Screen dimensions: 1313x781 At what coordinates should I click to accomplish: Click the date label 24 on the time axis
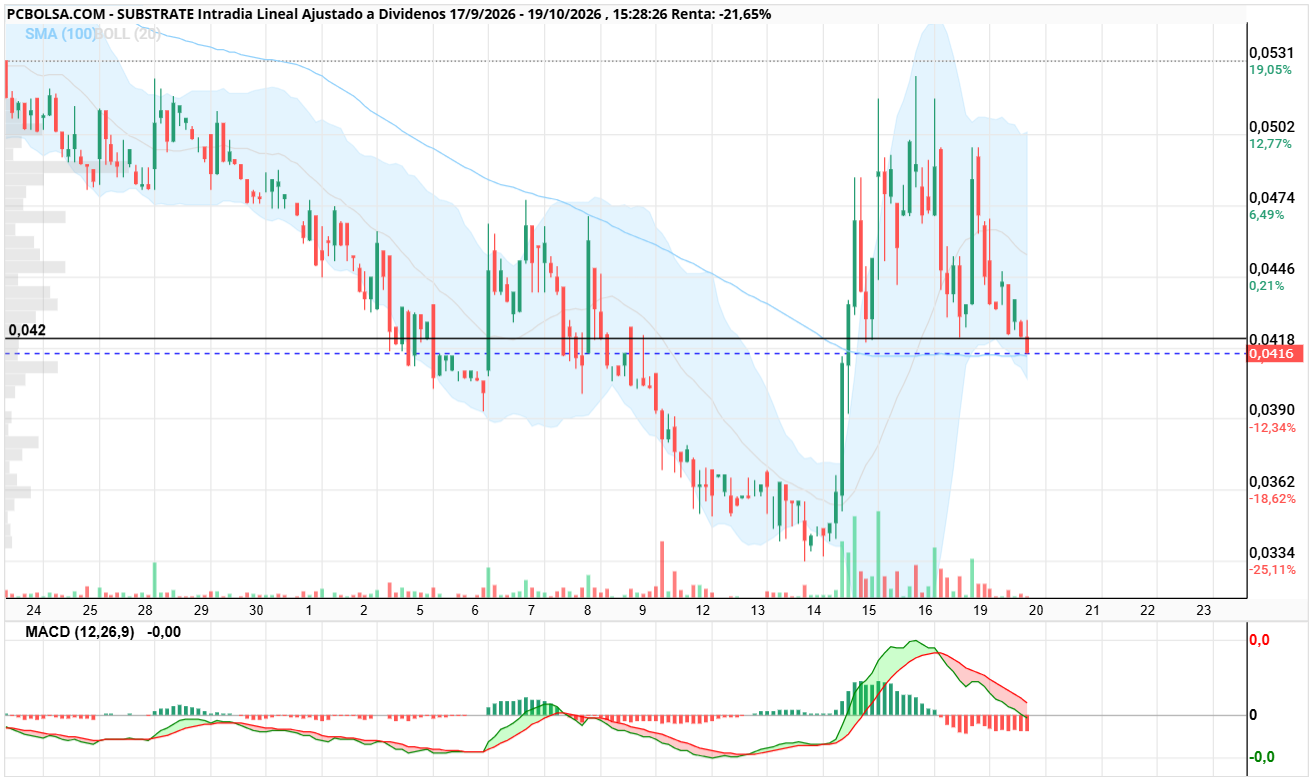point(33,610)
